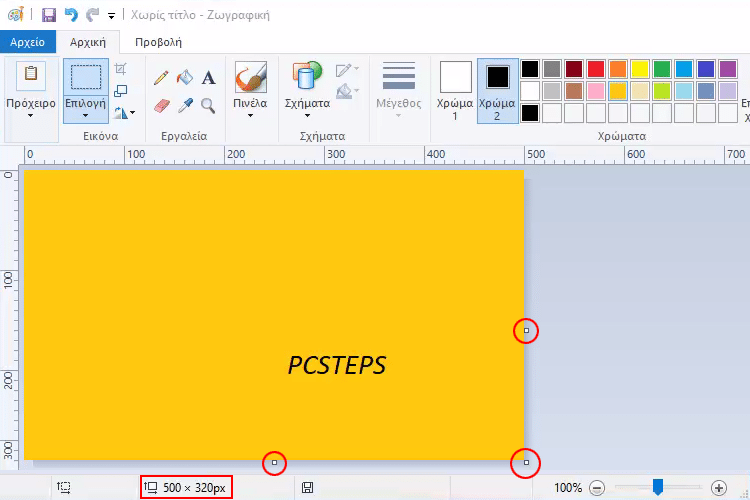This screenshot has height=500, width=750.
Task: Open the Rotate or flip dropdown
Action: (x=124, y=113)
